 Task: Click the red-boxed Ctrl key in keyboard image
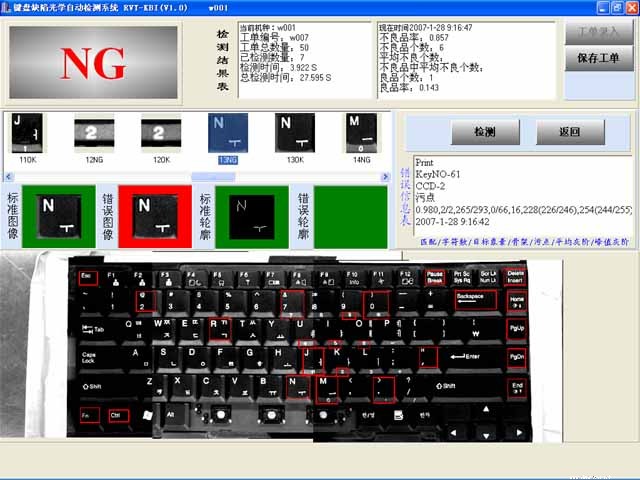point(119,416)
